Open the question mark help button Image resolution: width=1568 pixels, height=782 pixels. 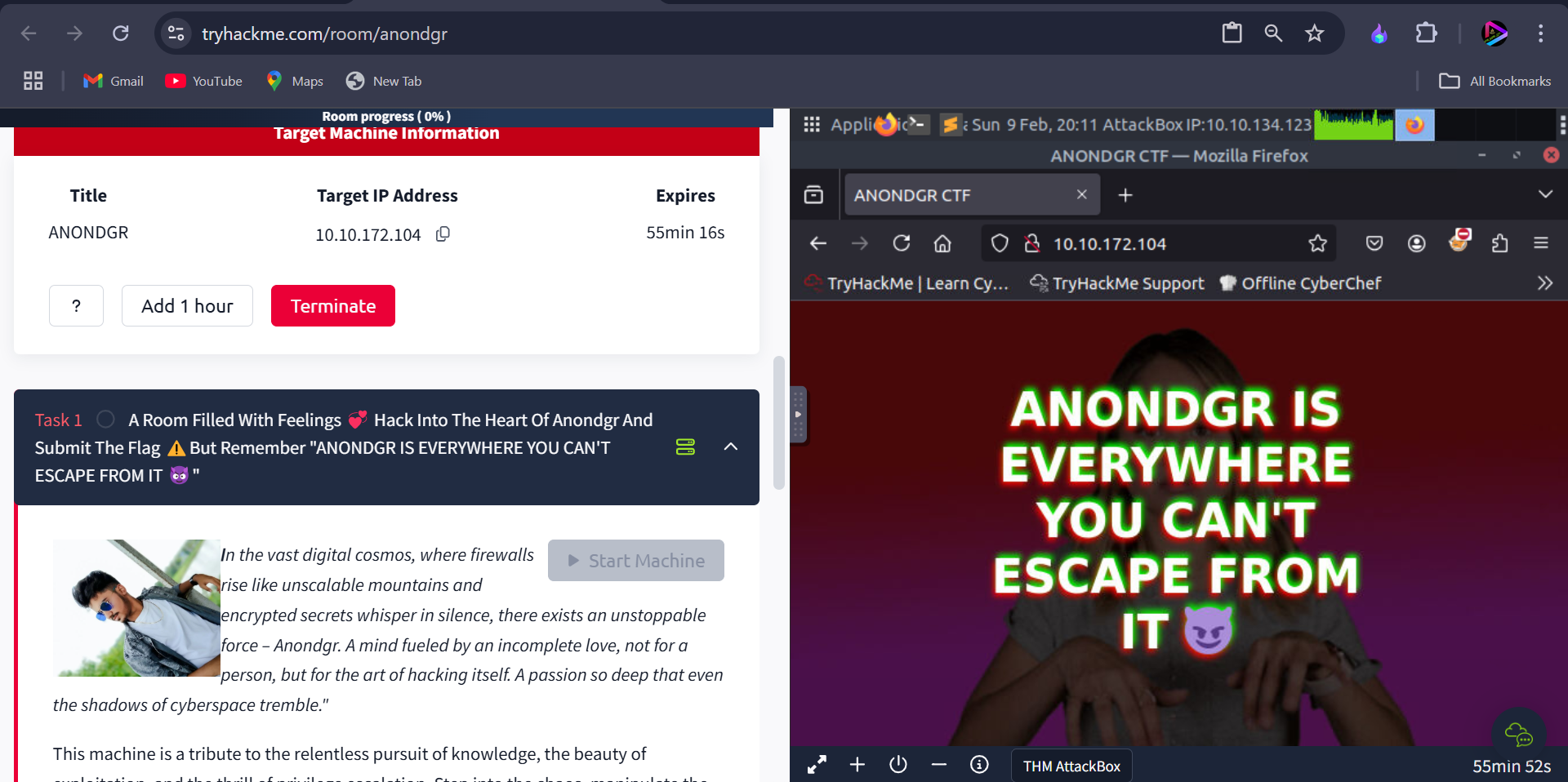[x=76, y=305]
